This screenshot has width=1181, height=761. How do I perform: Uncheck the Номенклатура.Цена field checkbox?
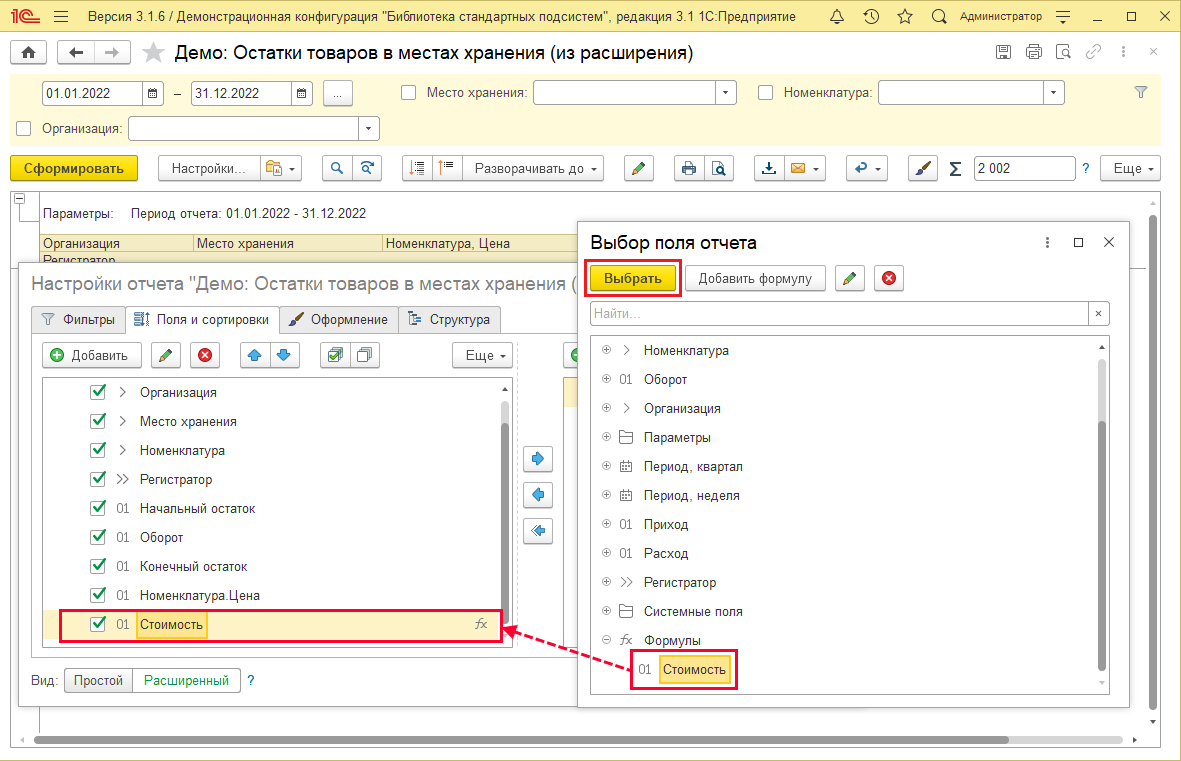[98, 594]
